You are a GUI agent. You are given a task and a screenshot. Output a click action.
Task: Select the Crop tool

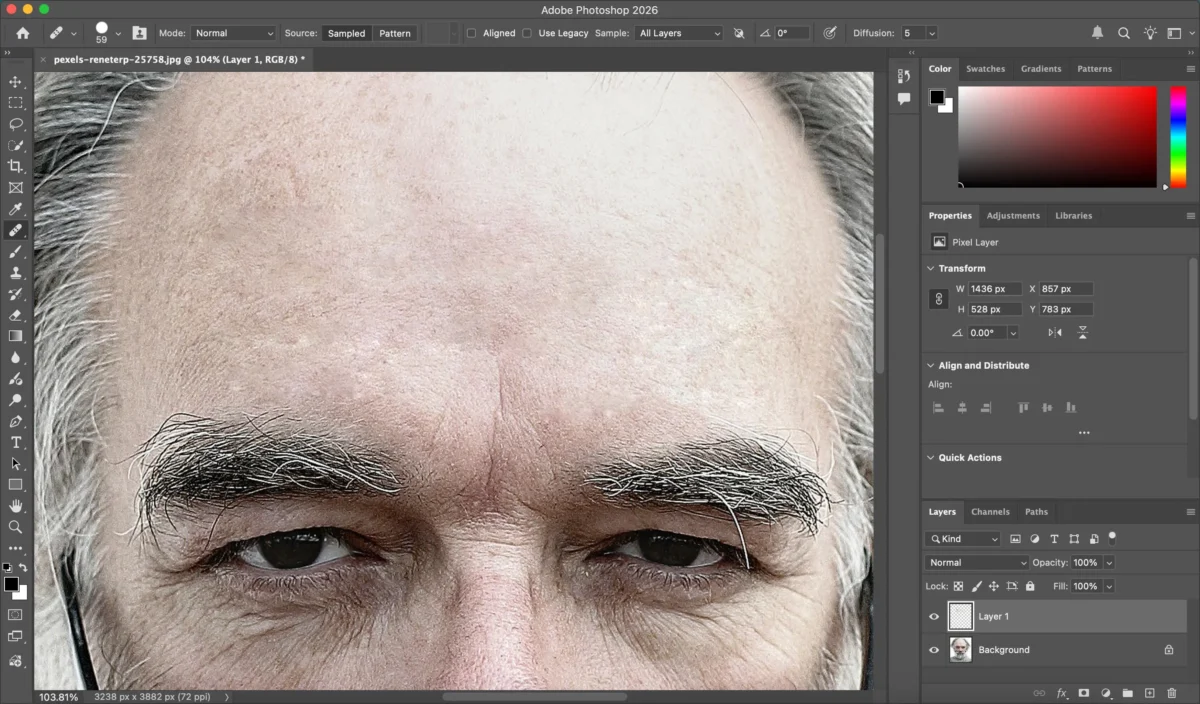click(15, 166)
